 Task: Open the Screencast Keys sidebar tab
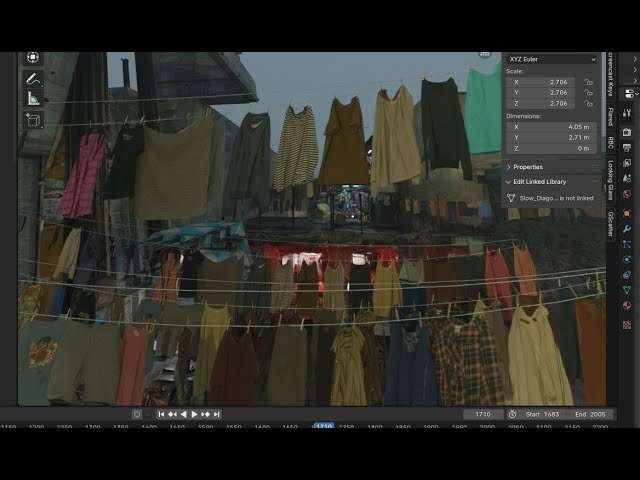(x=611, y=75)
